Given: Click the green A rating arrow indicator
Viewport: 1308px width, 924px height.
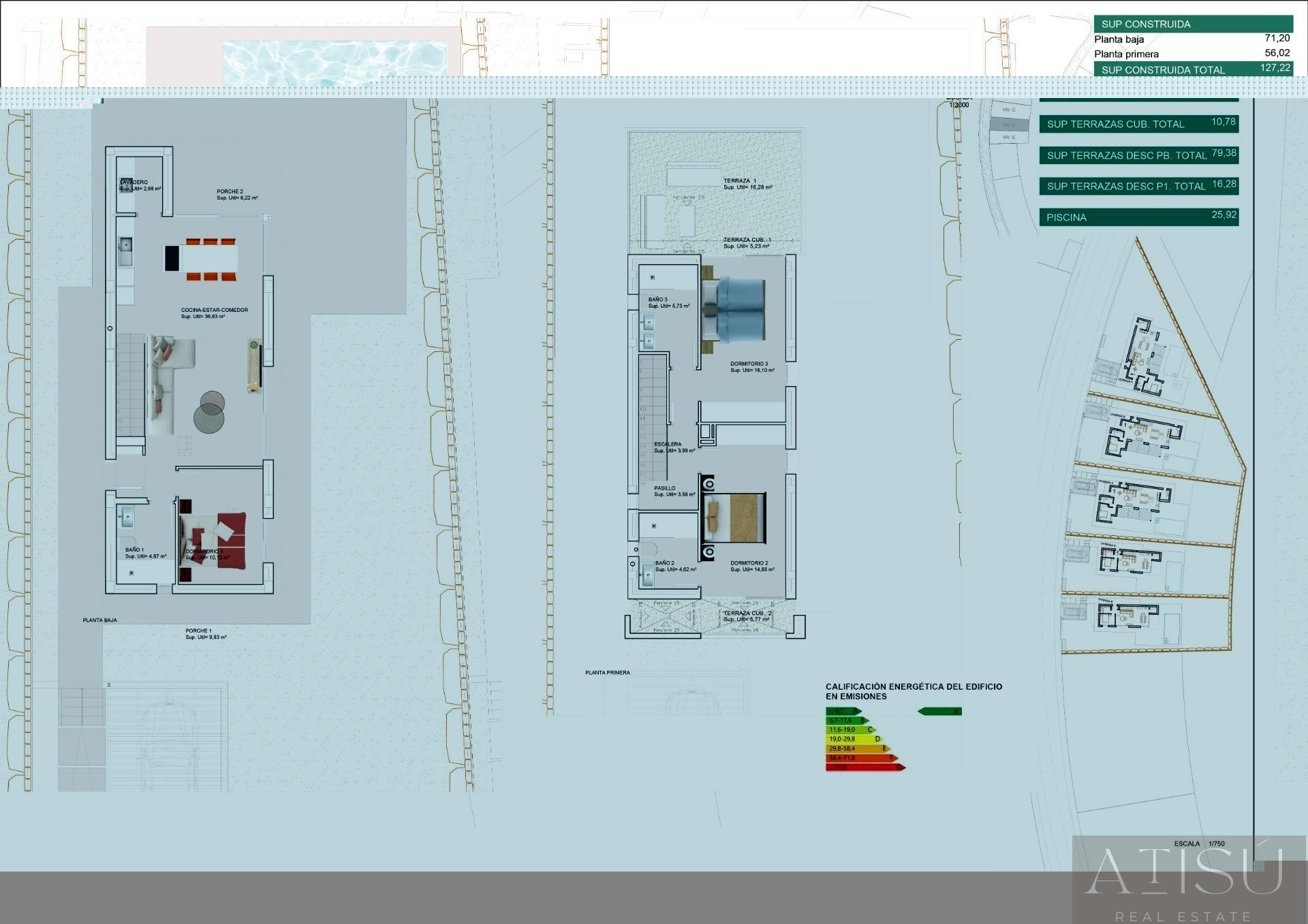Looking at the screenshot, I should pyautogui.click(x=939, y=712).
